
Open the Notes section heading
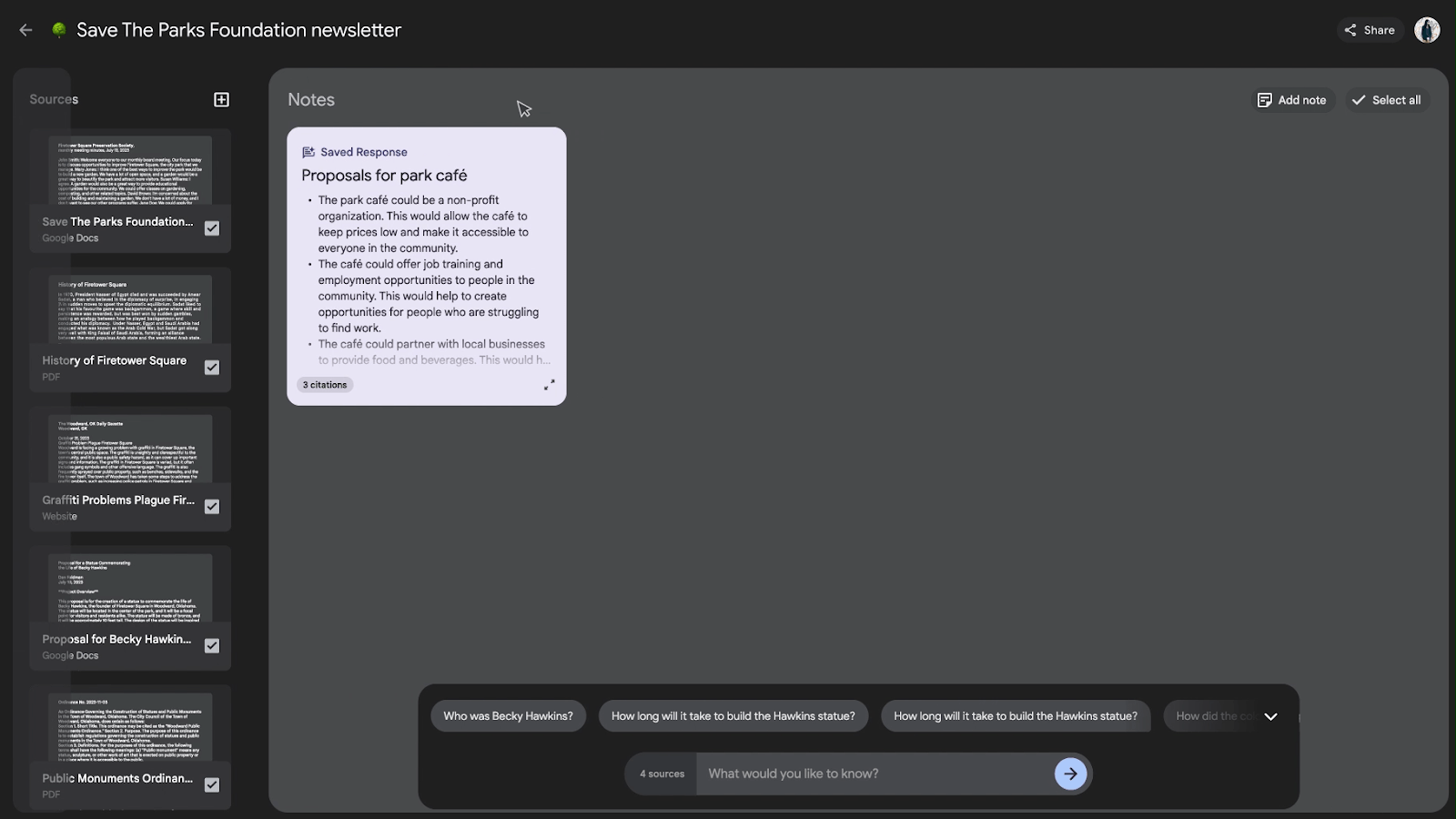tap(311, 99)
